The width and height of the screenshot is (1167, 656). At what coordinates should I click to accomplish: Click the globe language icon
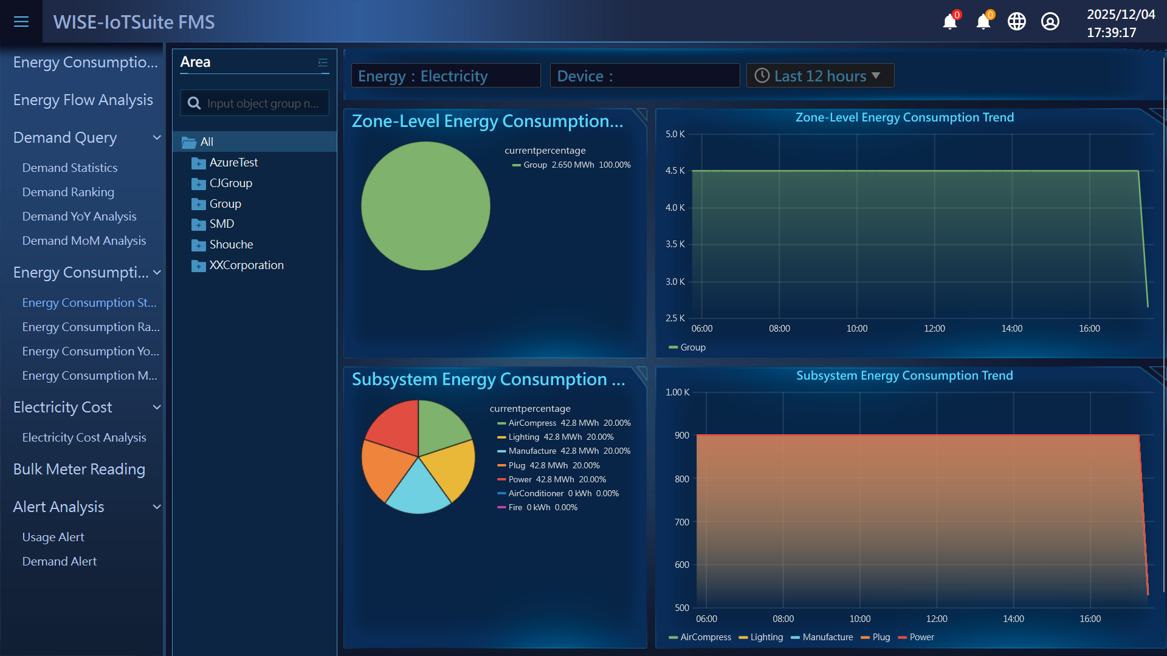[x=1016, y=20]
